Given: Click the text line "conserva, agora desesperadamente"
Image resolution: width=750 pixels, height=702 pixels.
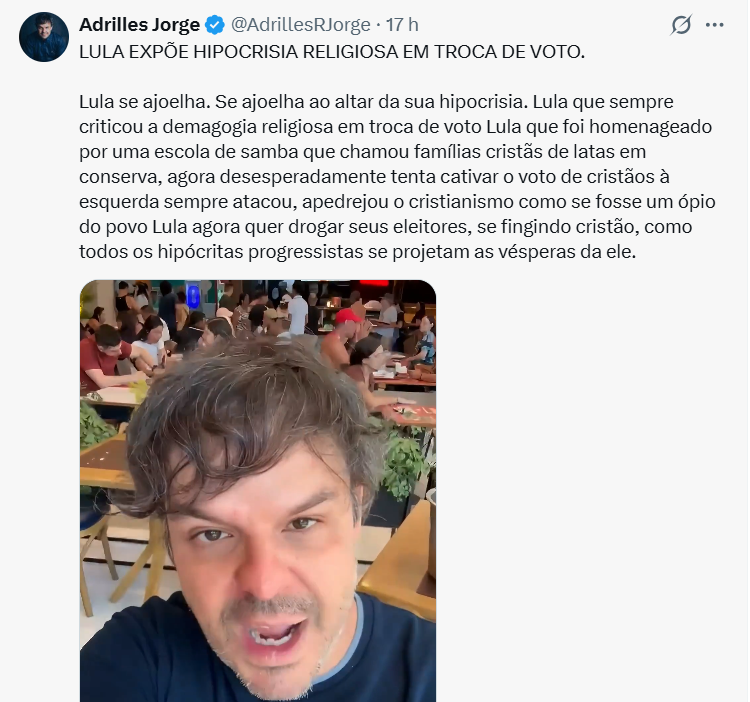Looking at the screenshot, I should [374, 177].
